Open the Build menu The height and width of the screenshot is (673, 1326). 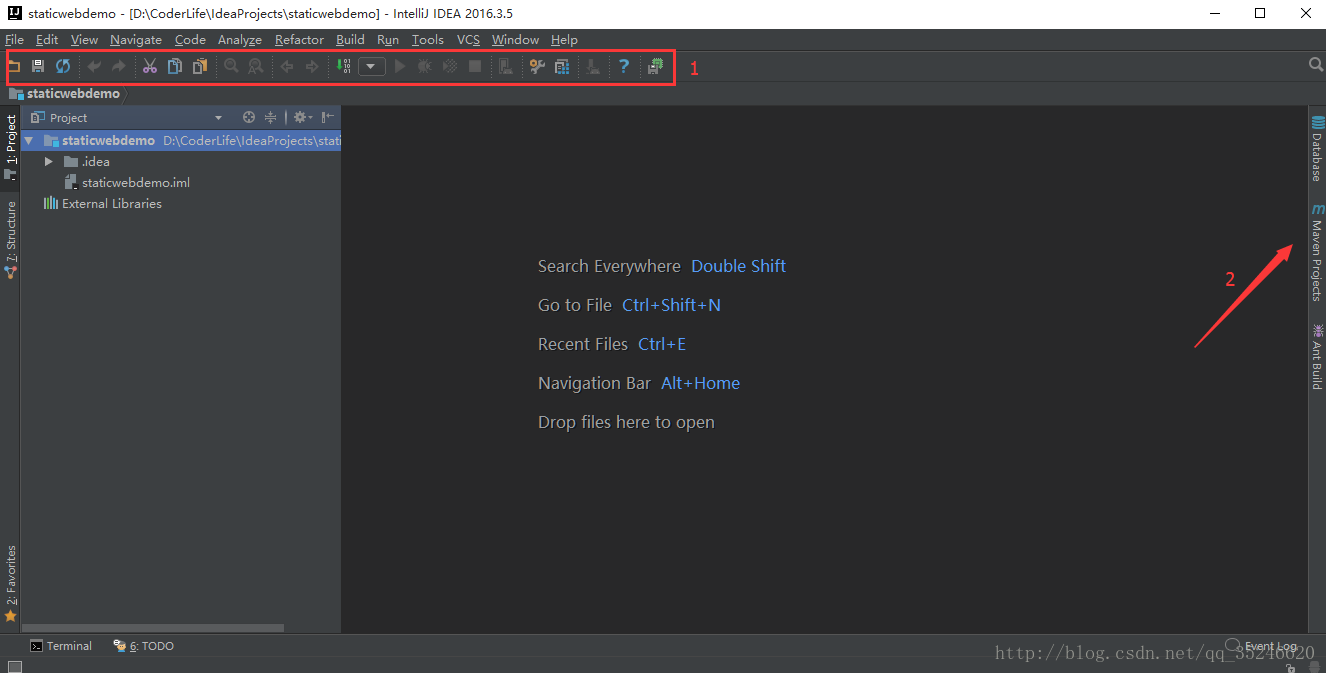[350, 40]
